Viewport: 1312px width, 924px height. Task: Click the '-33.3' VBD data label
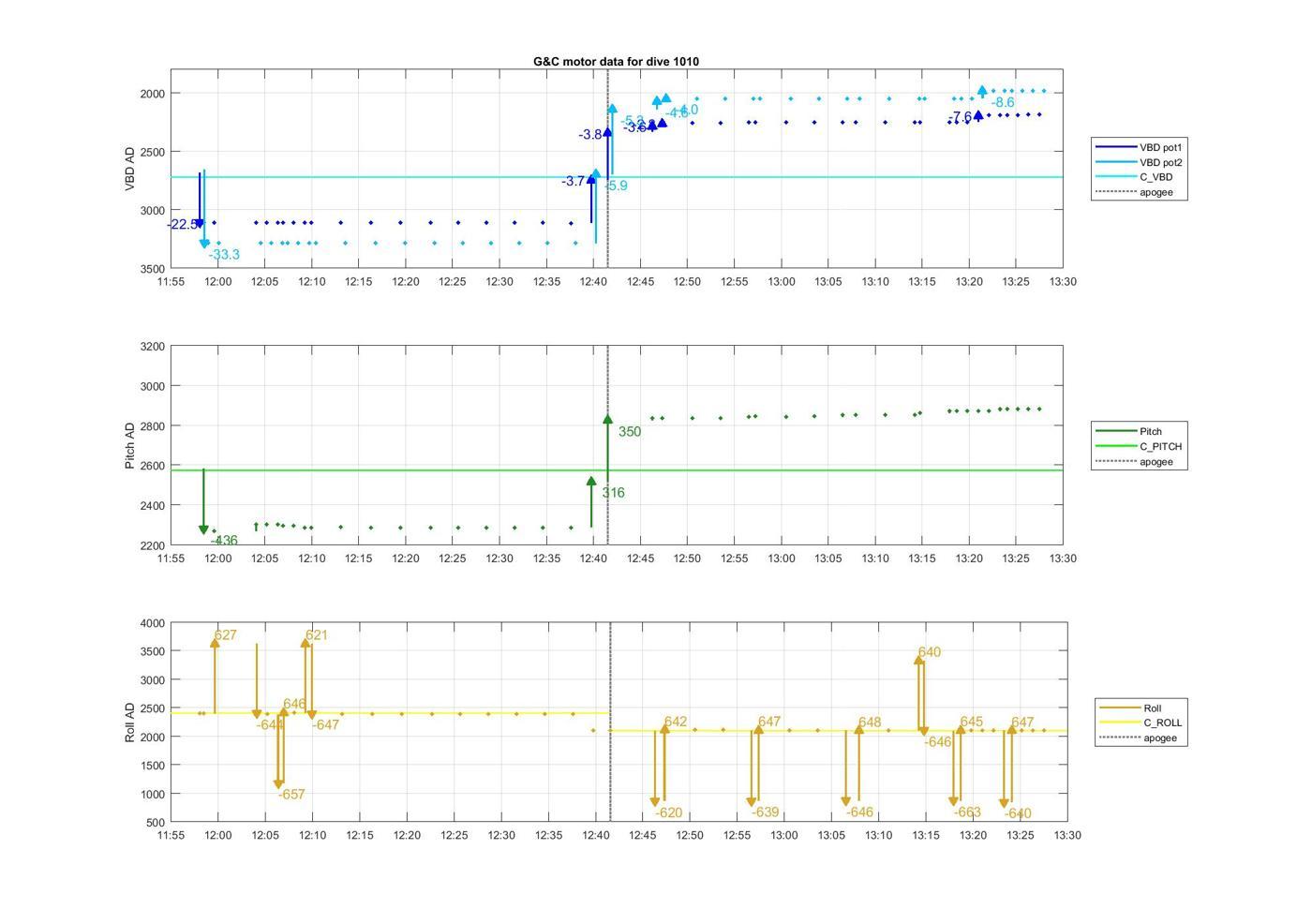(224, 255)
